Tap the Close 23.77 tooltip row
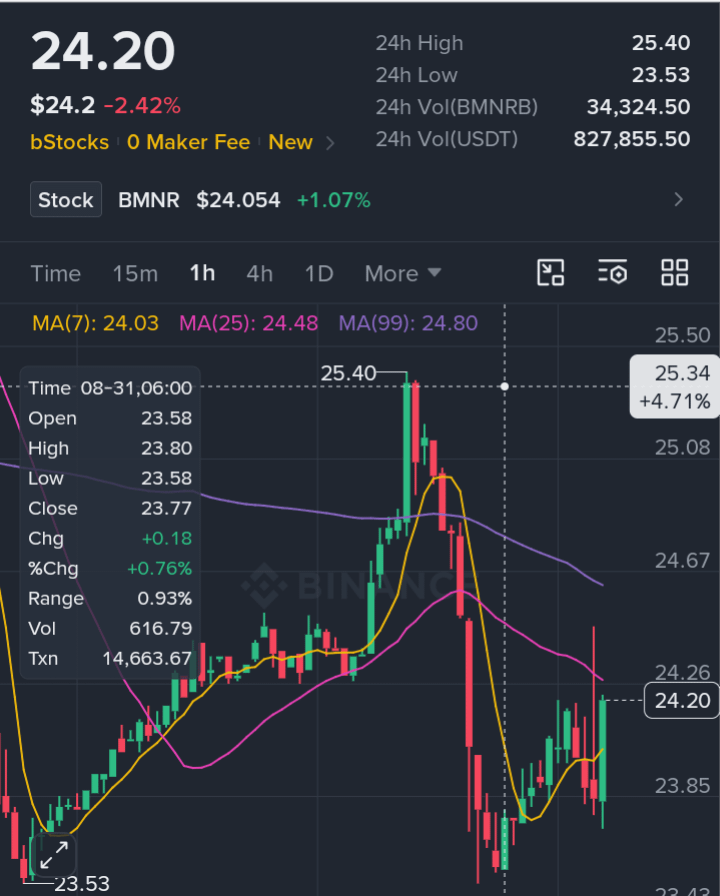This screenshot has width=720, height=896. [110, 509]
